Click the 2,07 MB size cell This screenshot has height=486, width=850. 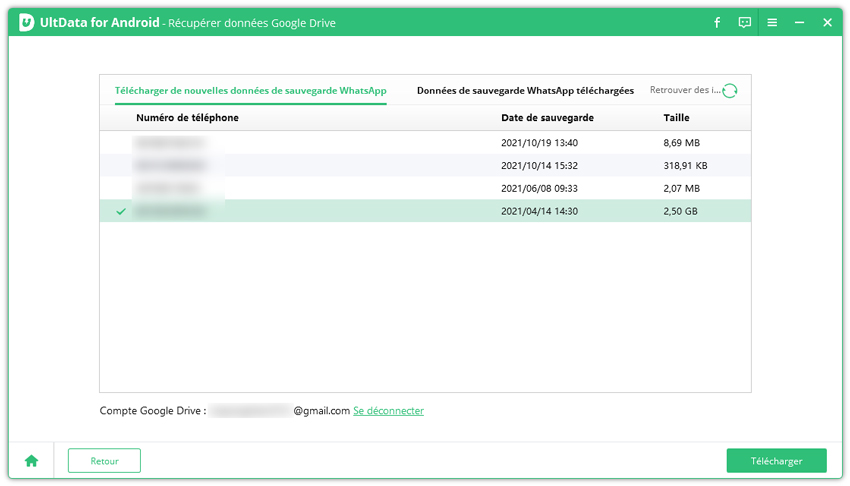click(x=681, y=189)
